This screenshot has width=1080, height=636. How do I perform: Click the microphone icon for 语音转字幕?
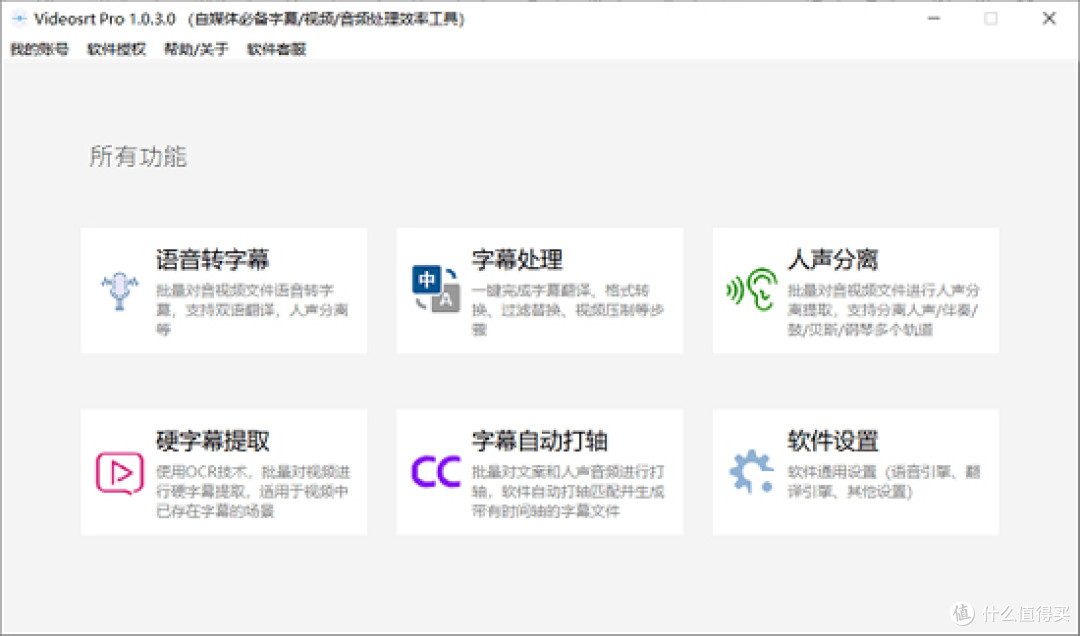pos(119,291)
